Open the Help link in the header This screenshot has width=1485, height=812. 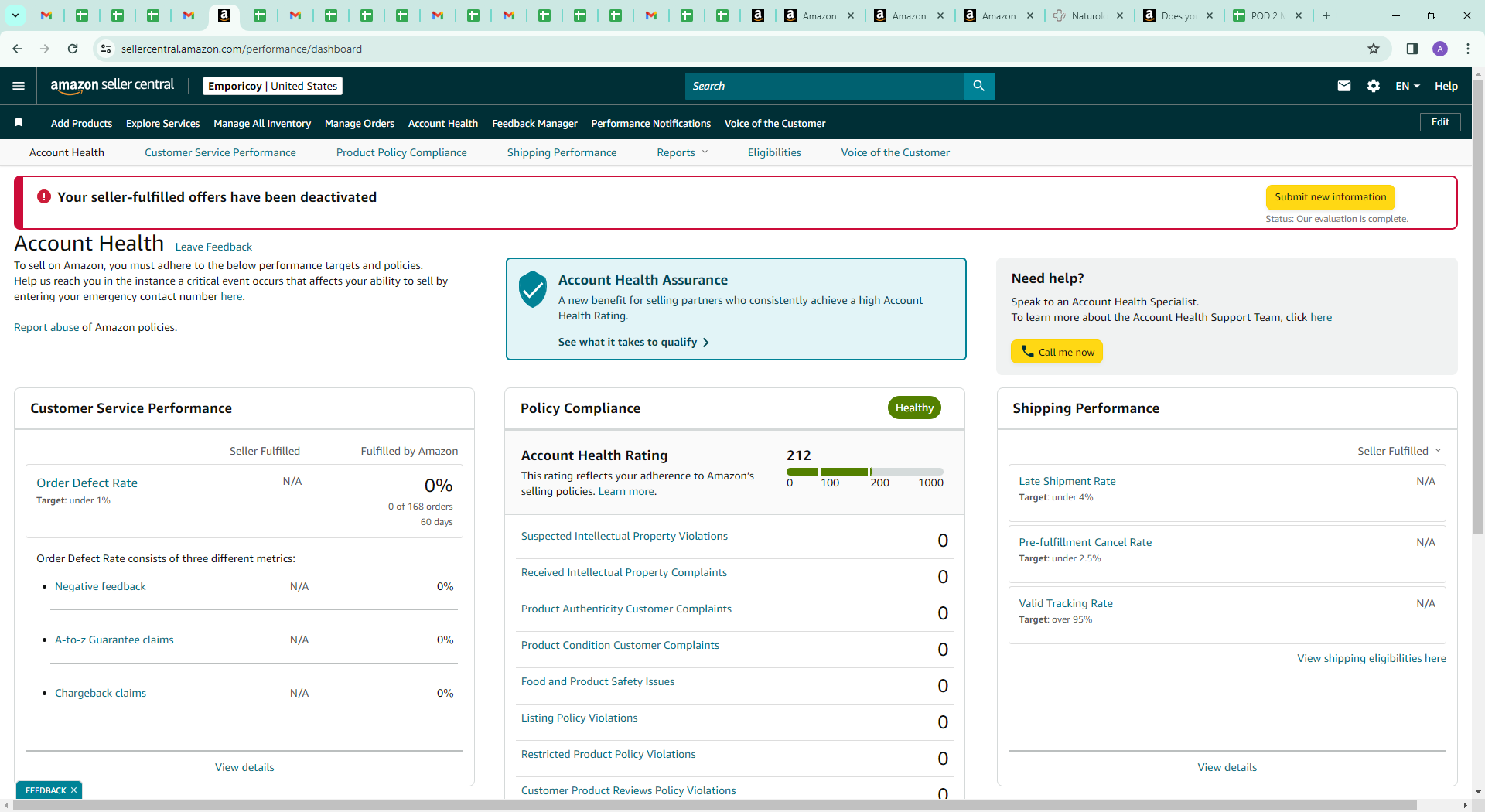(1446, 86)
